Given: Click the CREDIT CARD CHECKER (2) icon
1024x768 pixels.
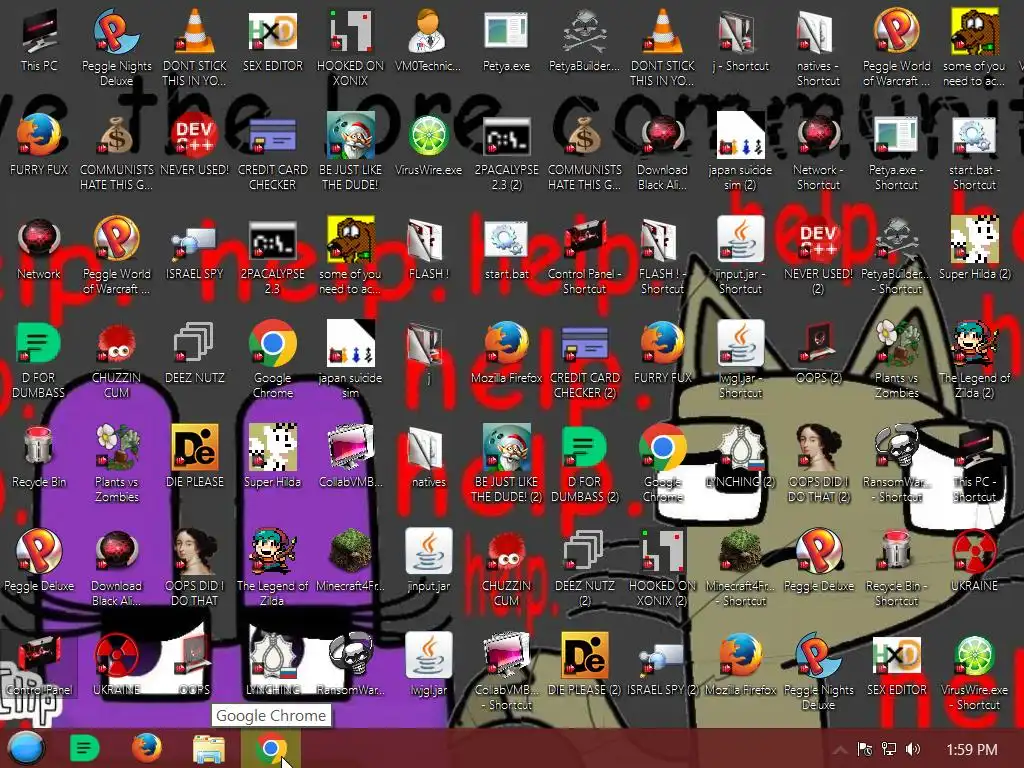Looking at the screenshot, I should pos(584,359).
